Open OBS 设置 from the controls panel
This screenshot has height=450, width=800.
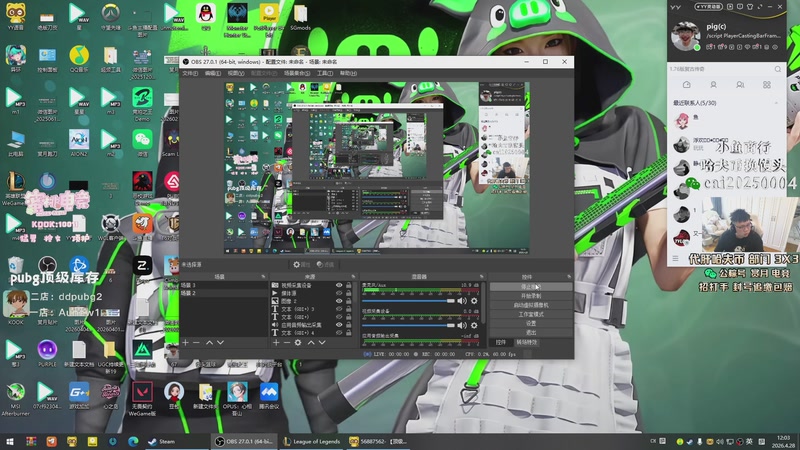[531, 323]
